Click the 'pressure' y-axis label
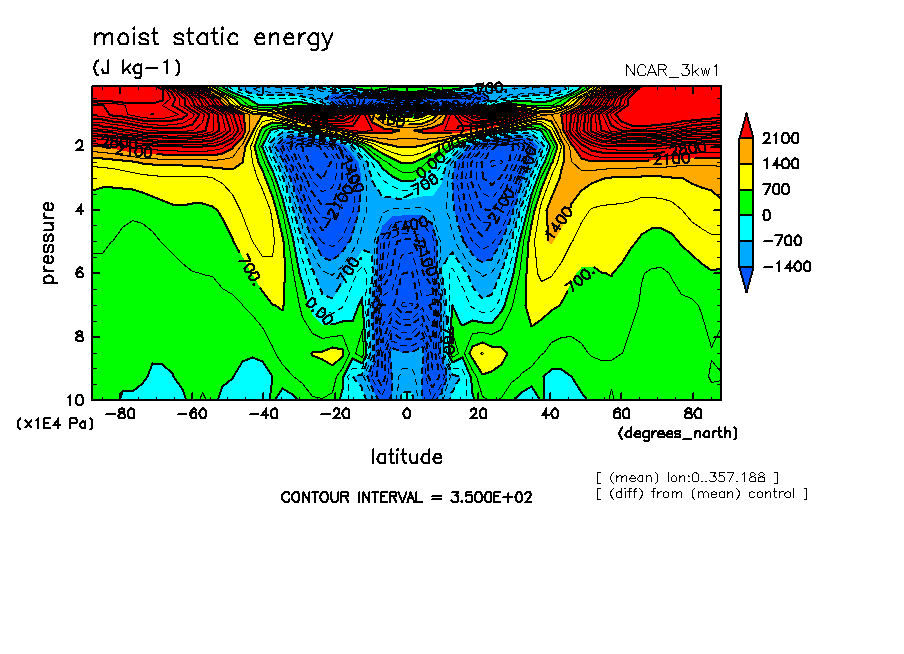This screenshot has width=904, height=654. tap(48, 243)
